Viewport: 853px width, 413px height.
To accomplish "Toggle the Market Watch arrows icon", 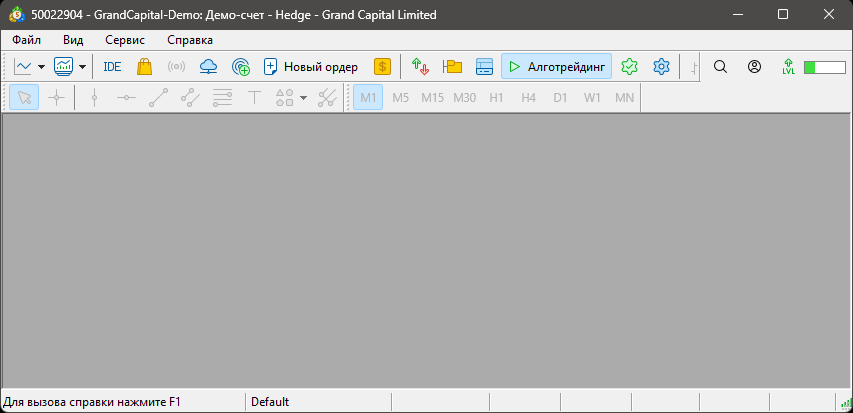I will click(420, 67).
